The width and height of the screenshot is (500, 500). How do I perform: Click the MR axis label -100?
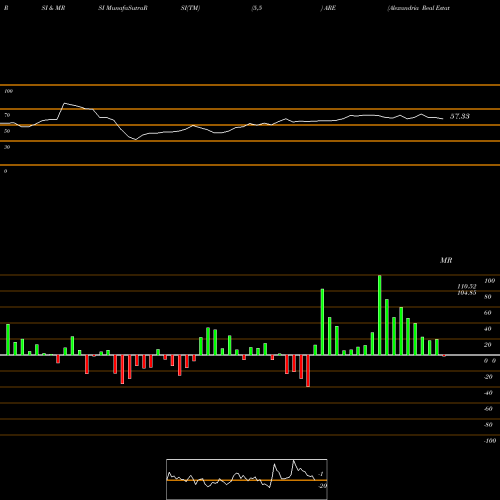tap(490, 441)
